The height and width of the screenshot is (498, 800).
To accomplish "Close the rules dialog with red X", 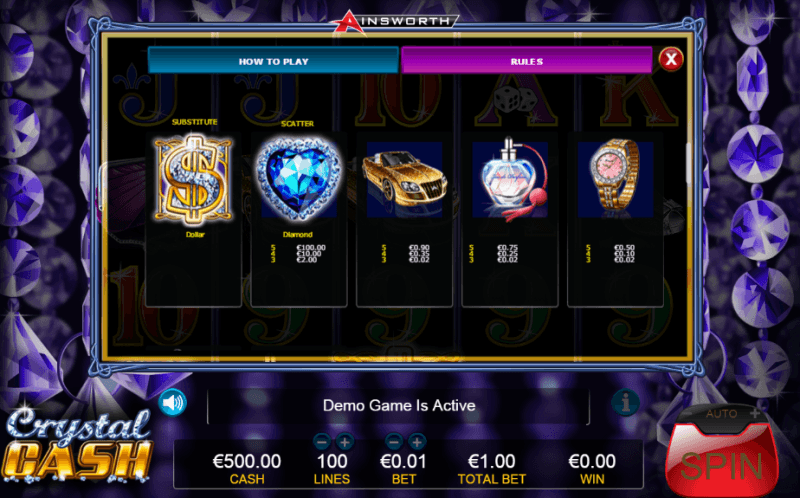I will point(671,59).
